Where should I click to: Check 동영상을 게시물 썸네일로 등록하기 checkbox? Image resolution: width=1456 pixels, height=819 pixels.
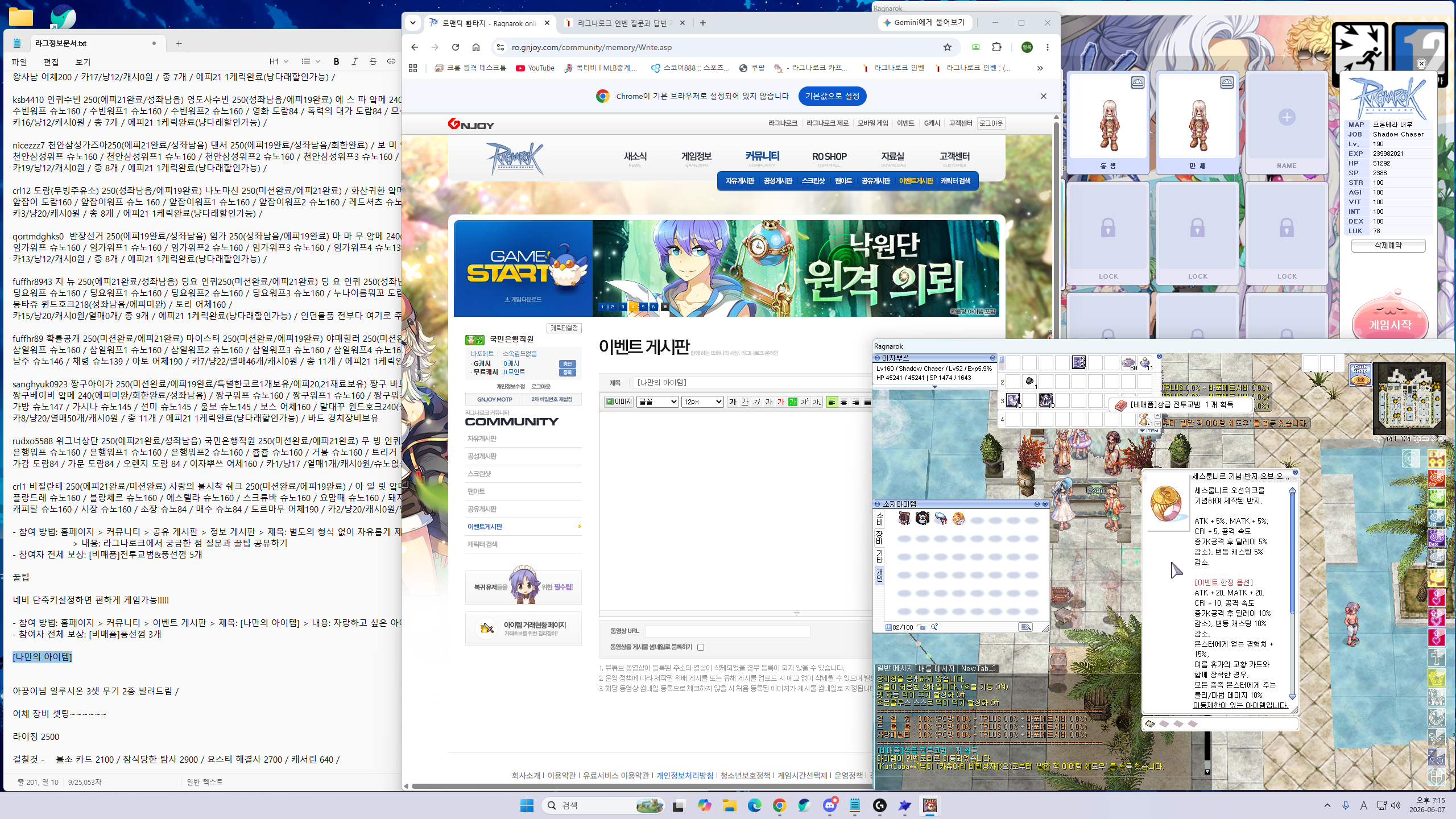point(701,647)
